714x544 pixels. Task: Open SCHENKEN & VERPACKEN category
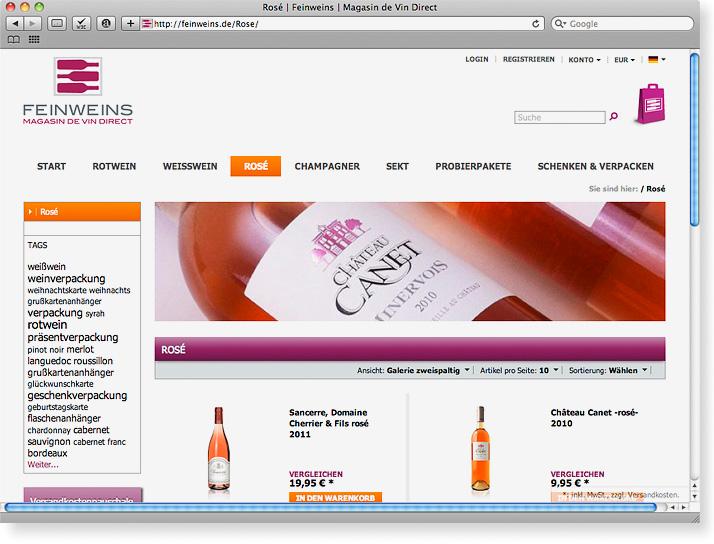pyautogui.click(x=595, y=166)
